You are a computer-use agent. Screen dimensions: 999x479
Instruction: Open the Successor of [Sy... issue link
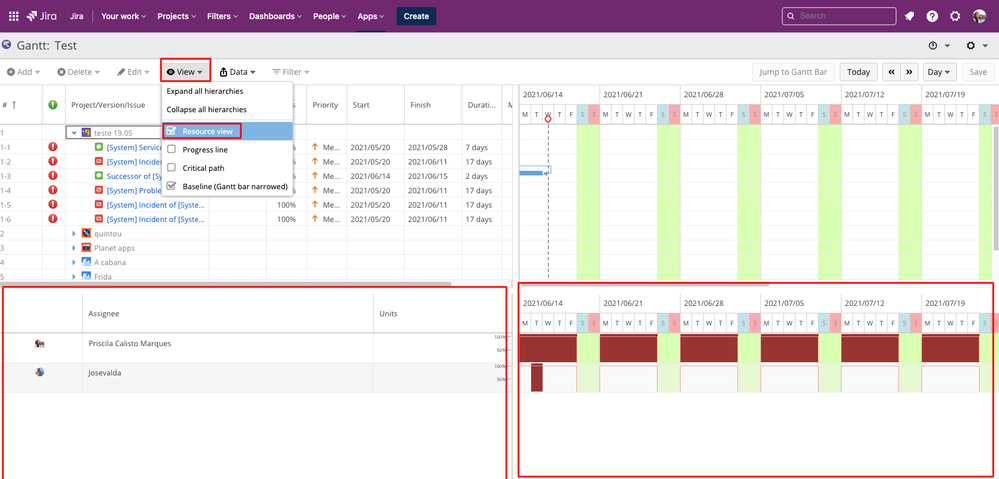coord(133,176)
